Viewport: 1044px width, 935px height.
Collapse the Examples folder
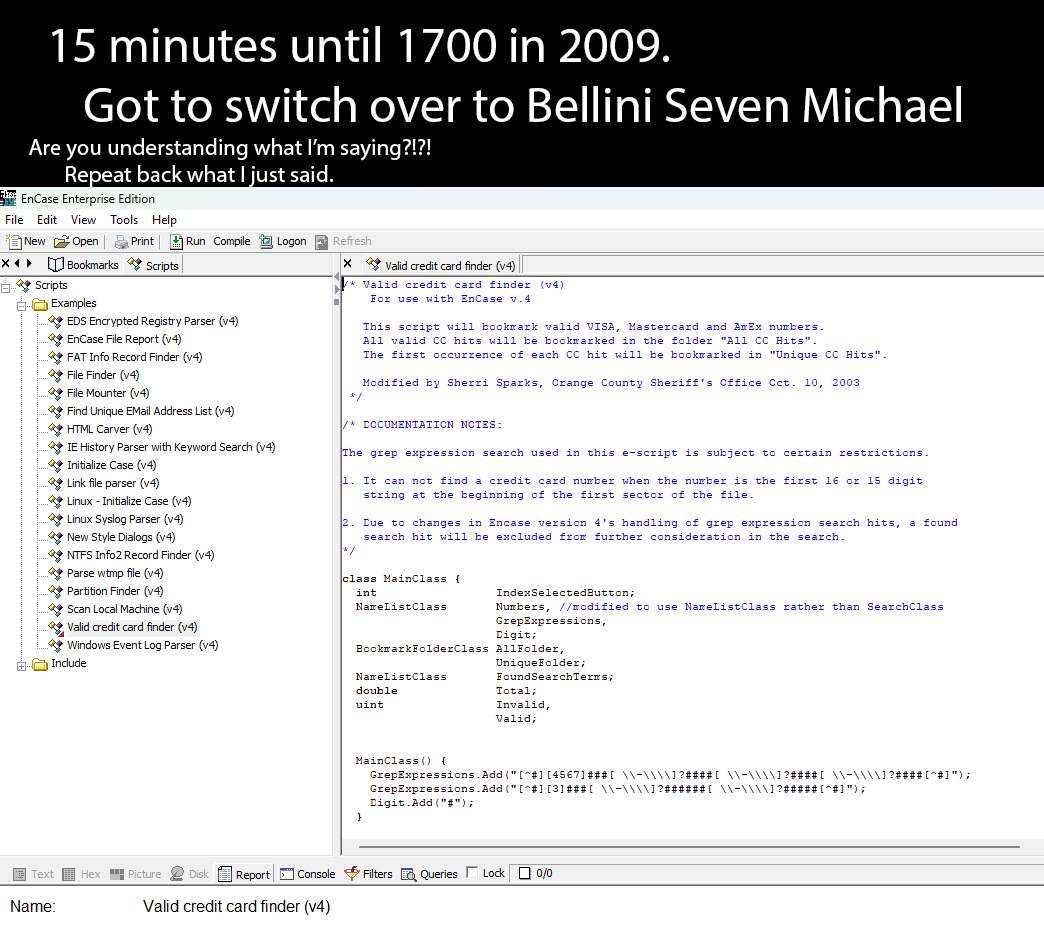(23, 304)
